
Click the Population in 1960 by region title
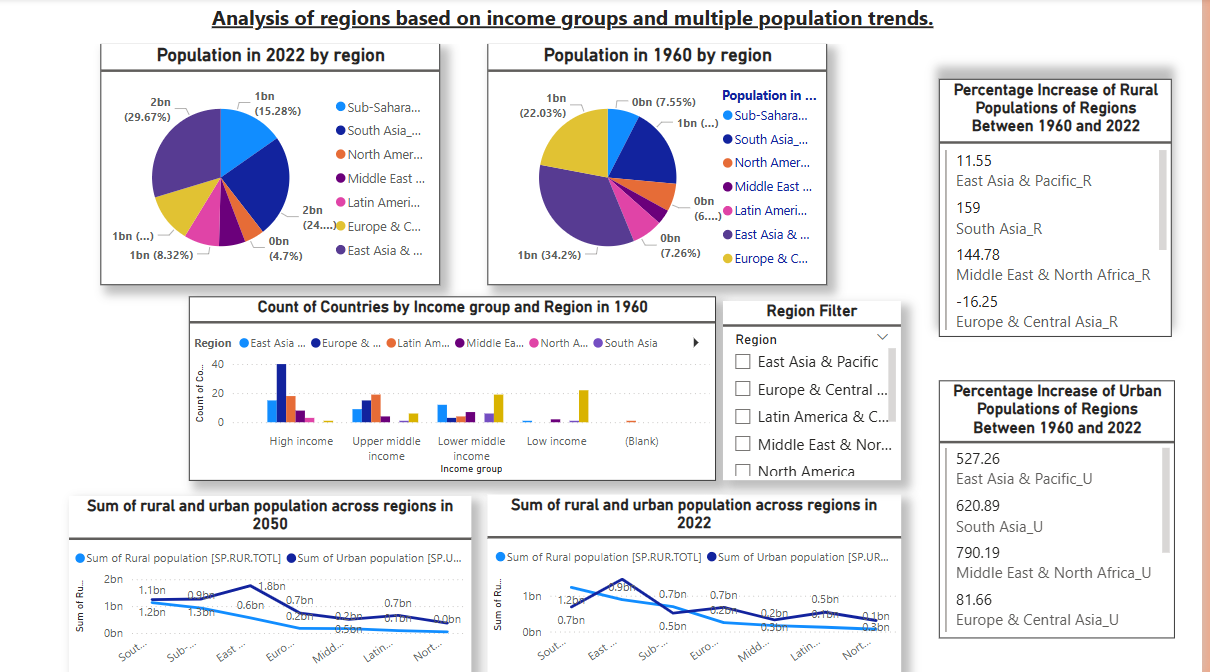(x=657, y=56)
